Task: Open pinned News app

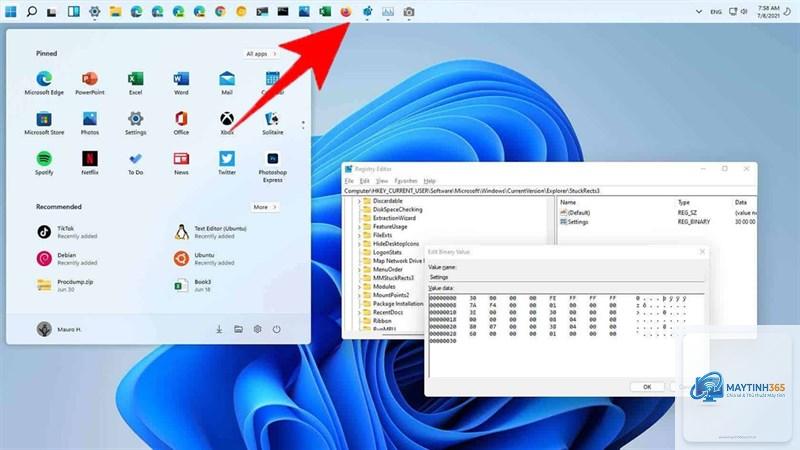Action: point(181,163)
